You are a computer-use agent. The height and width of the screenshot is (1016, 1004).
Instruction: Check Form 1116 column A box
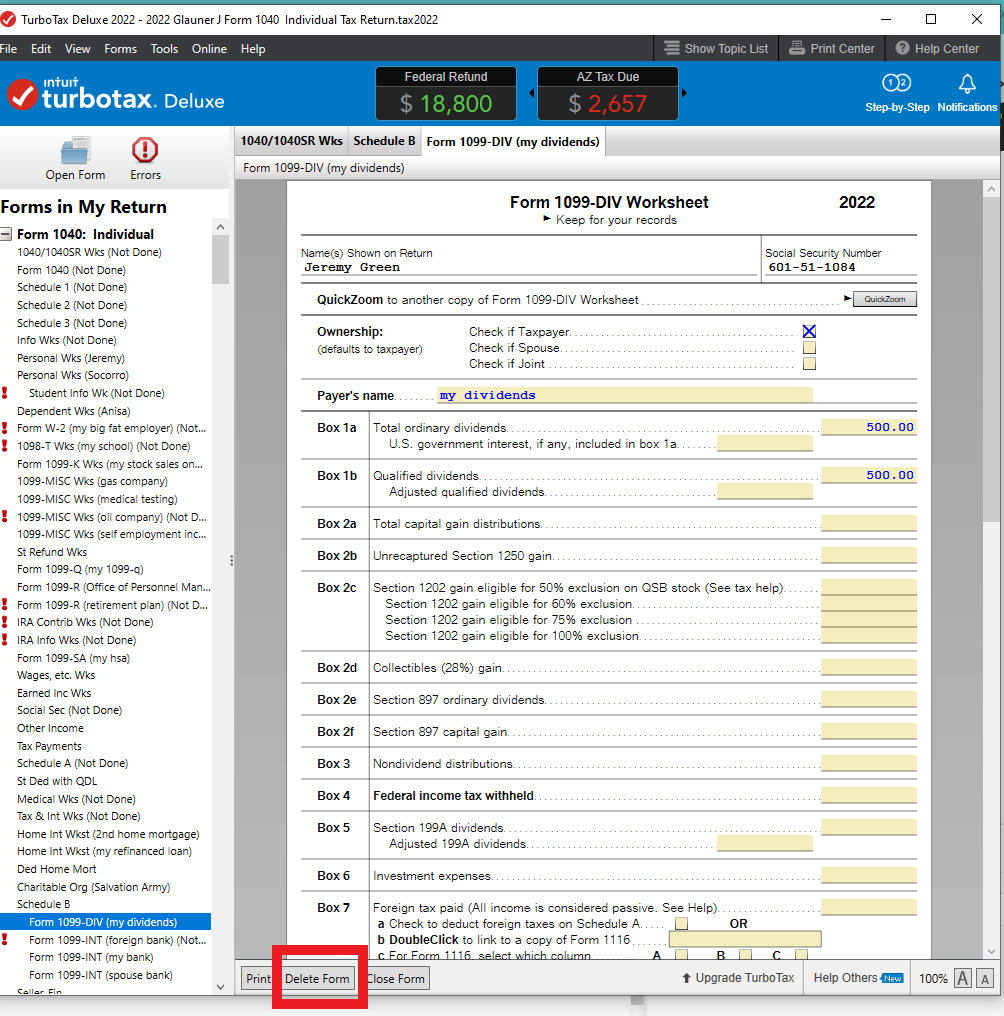click(x=681, y=955)
